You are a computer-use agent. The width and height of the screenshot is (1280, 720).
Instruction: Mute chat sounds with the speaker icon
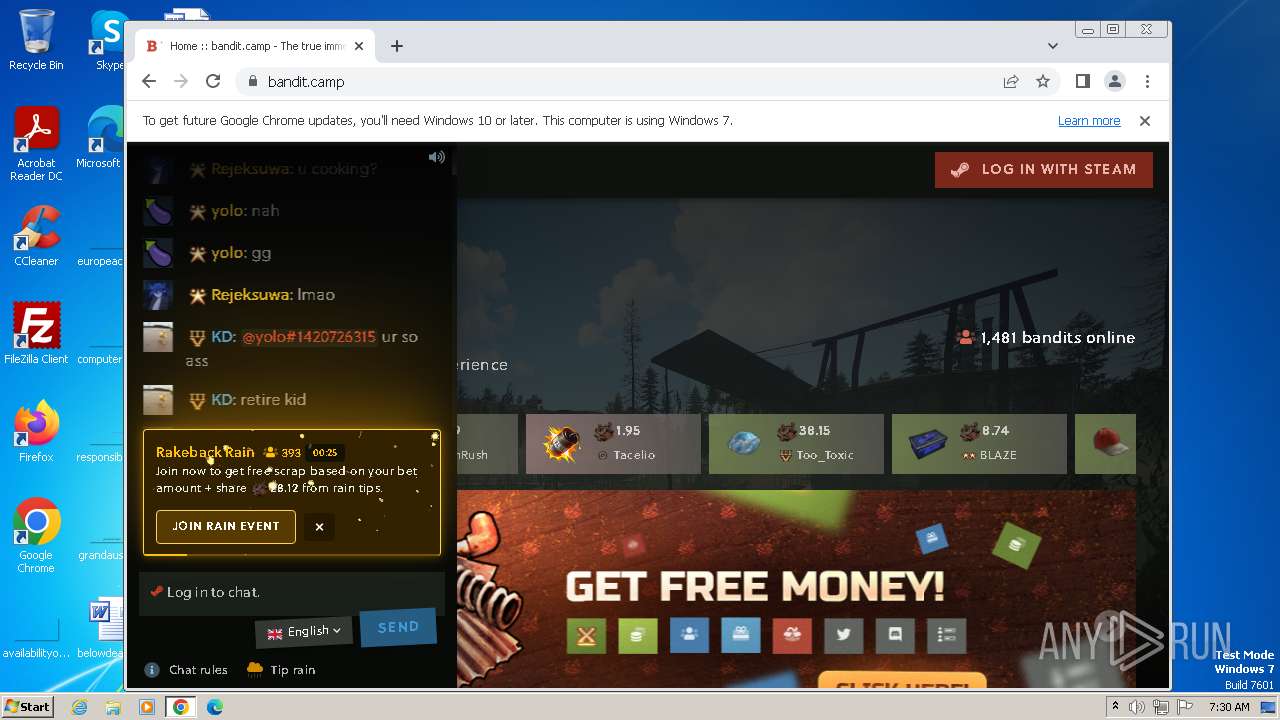(x=437, y=157)
